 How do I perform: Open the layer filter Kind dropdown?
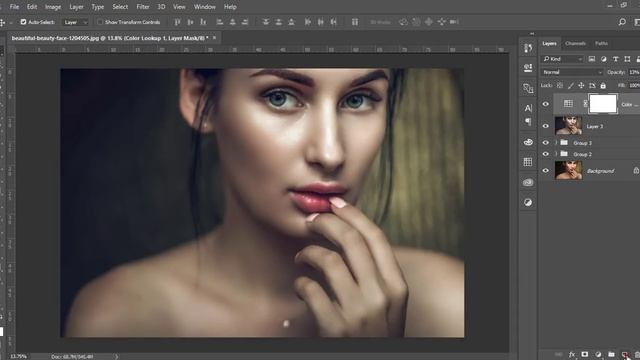point(562,59)
